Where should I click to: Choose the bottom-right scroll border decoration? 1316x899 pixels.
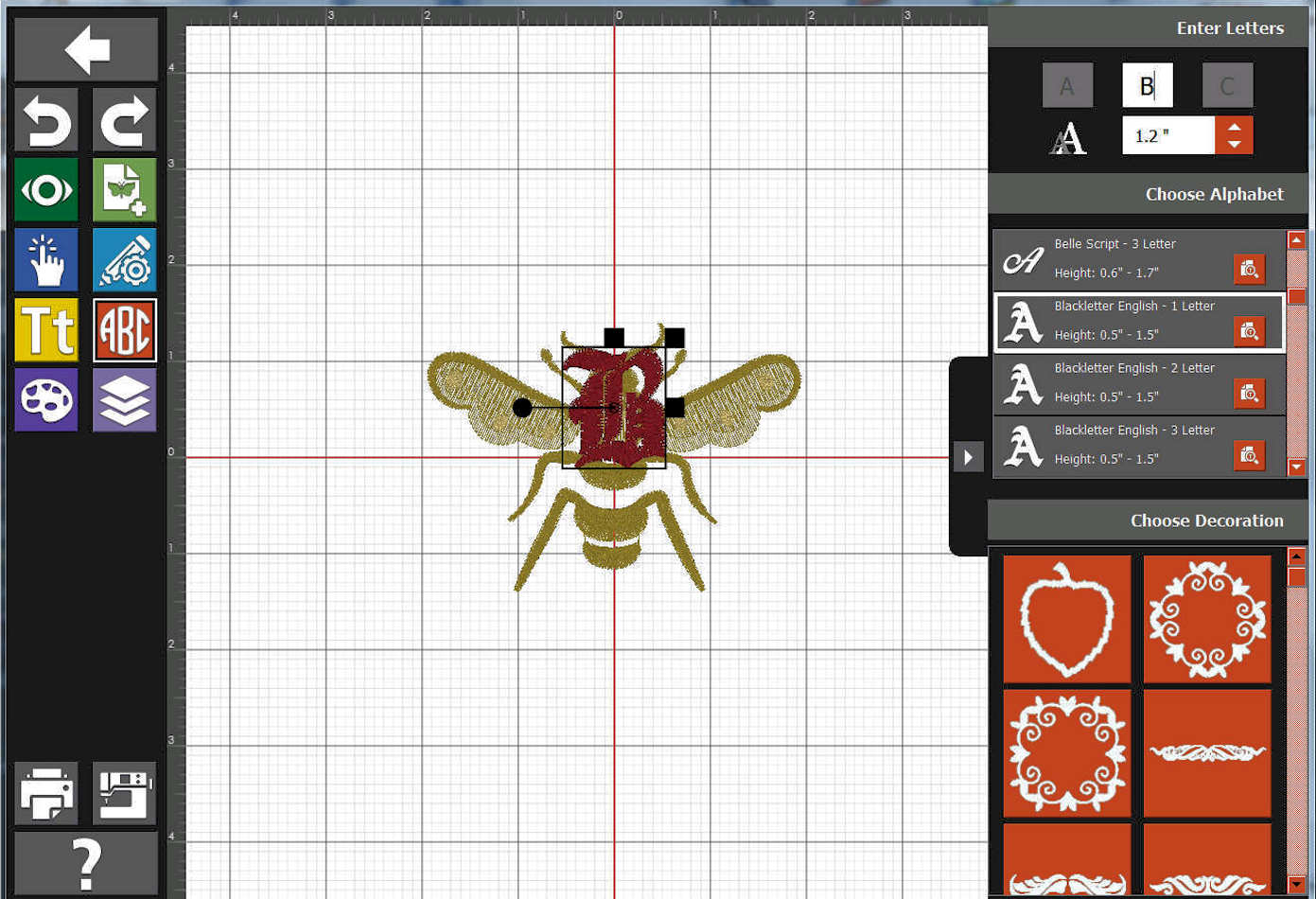1207,859
